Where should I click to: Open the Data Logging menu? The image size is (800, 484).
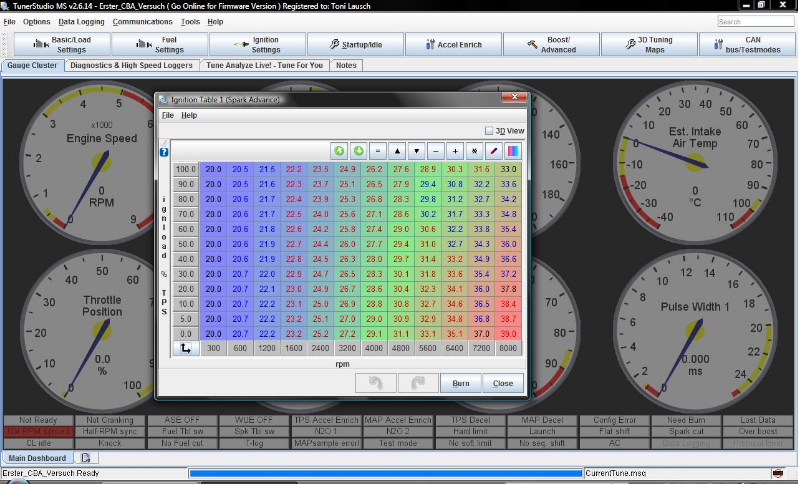coord(81,21)
